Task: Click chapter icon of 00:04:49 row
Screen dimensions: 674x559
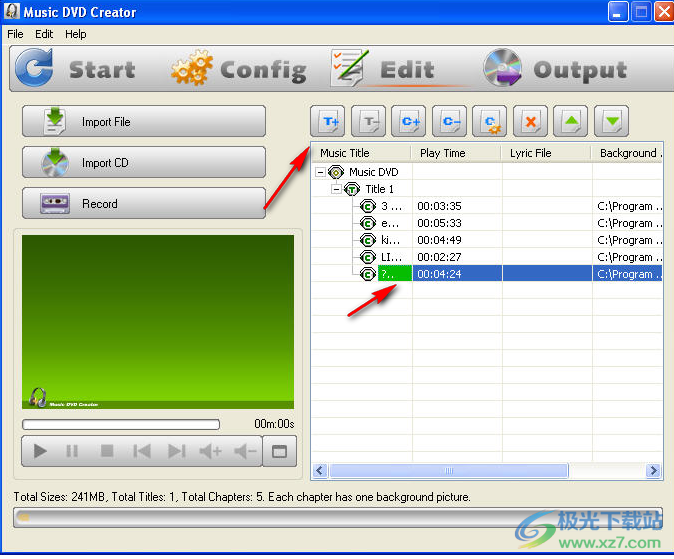Action: coord(368,240)
